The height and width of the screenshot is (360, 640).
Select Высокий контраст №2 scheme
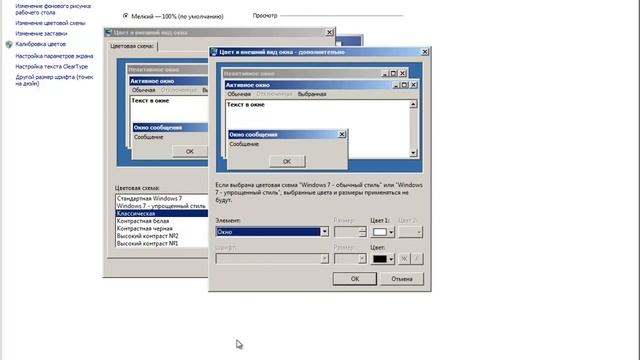pos(147,236)
